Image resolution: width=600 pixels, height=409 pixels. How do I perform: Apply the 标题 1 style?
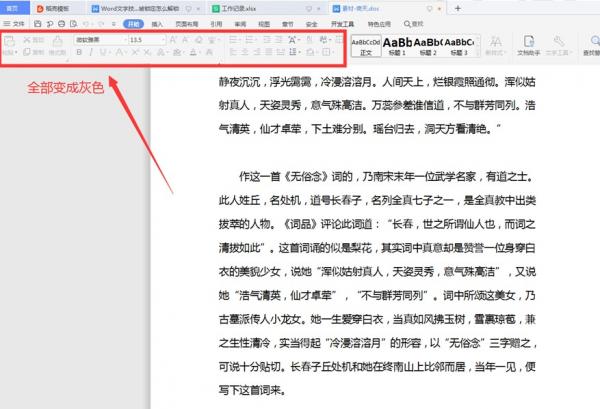click(397, 46)
